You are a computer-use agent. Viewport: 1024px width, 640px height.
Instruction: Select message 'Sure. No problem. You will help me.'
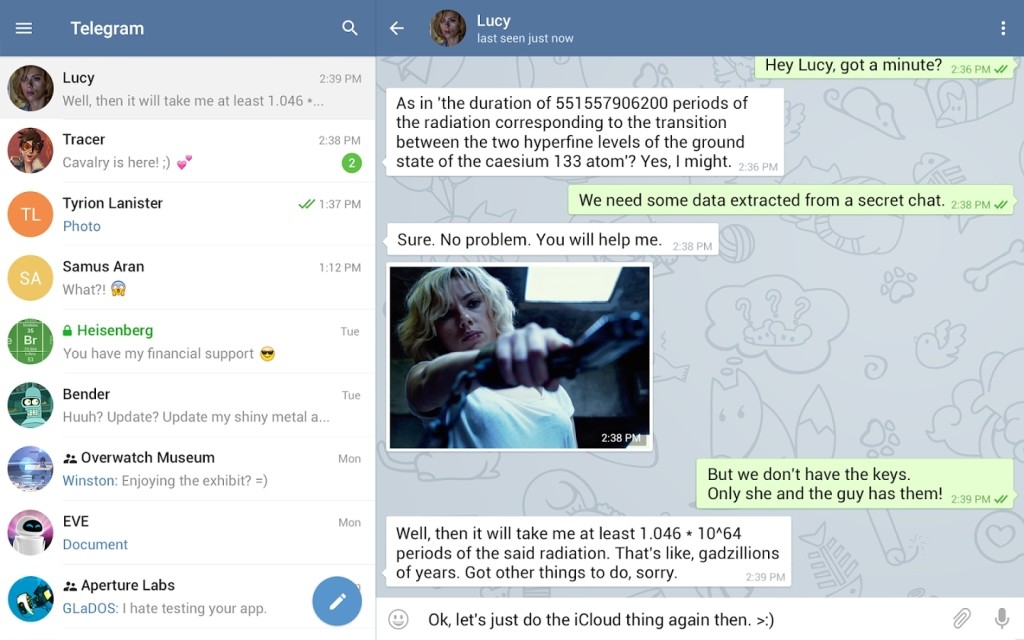(x=552, y=240)
